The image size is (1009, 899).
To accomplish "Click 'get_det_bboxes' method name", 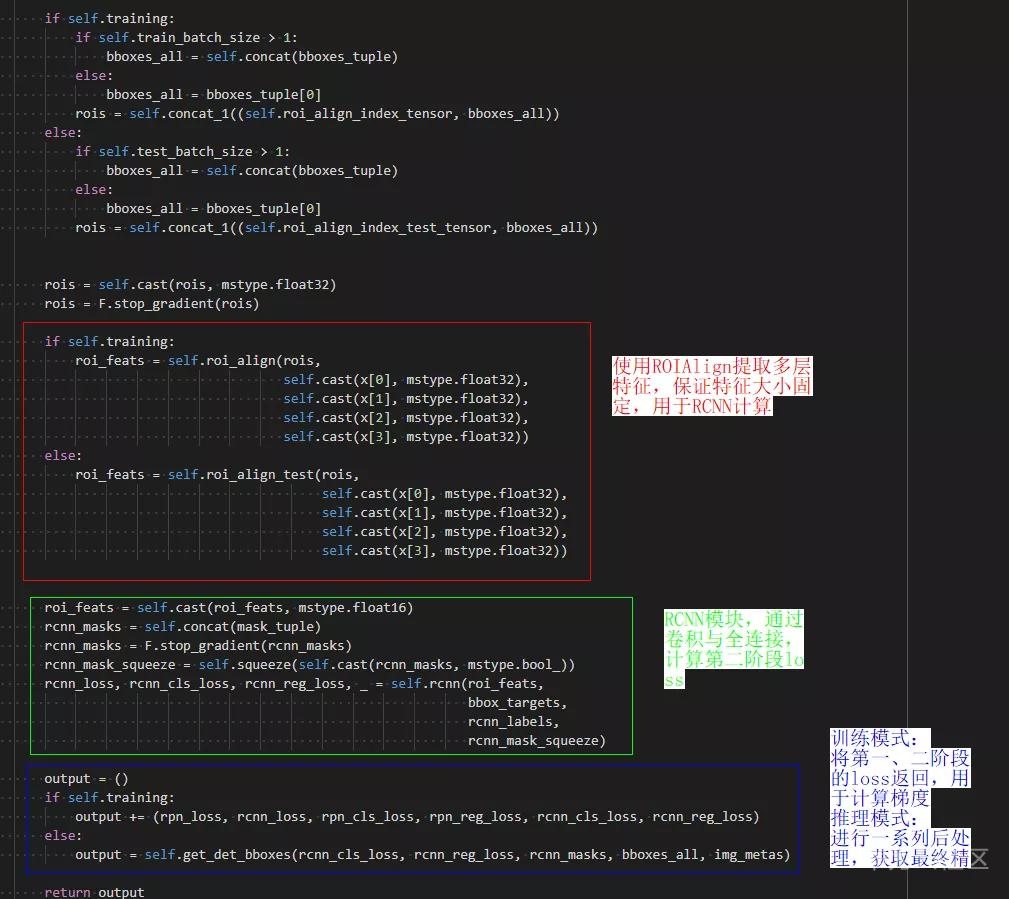I will (237, 855).
